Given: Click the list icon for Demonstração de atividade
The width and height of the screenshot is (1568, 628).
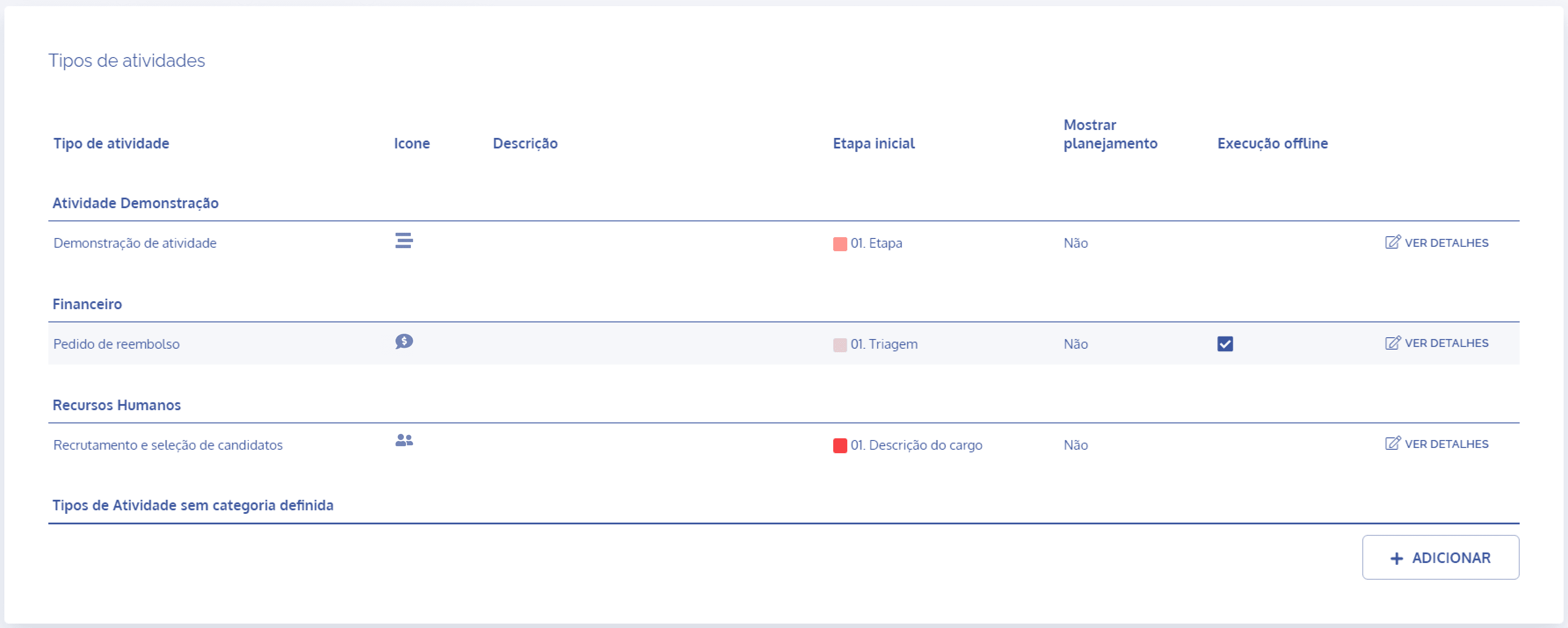Looking at the screenshot, I should point(403,241).
